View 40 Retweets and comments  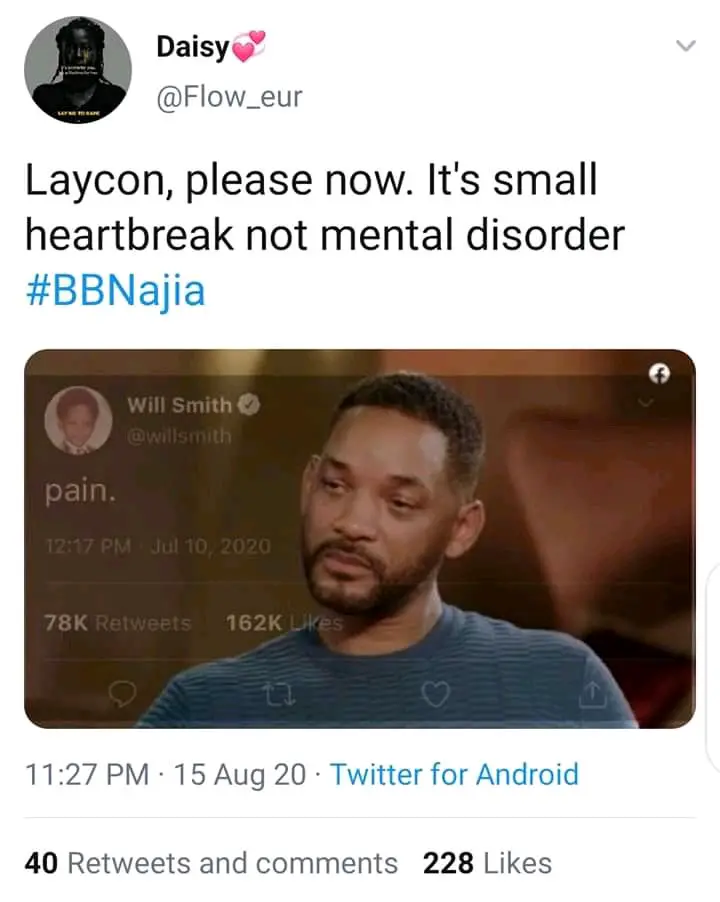click(x=211, y=863)
